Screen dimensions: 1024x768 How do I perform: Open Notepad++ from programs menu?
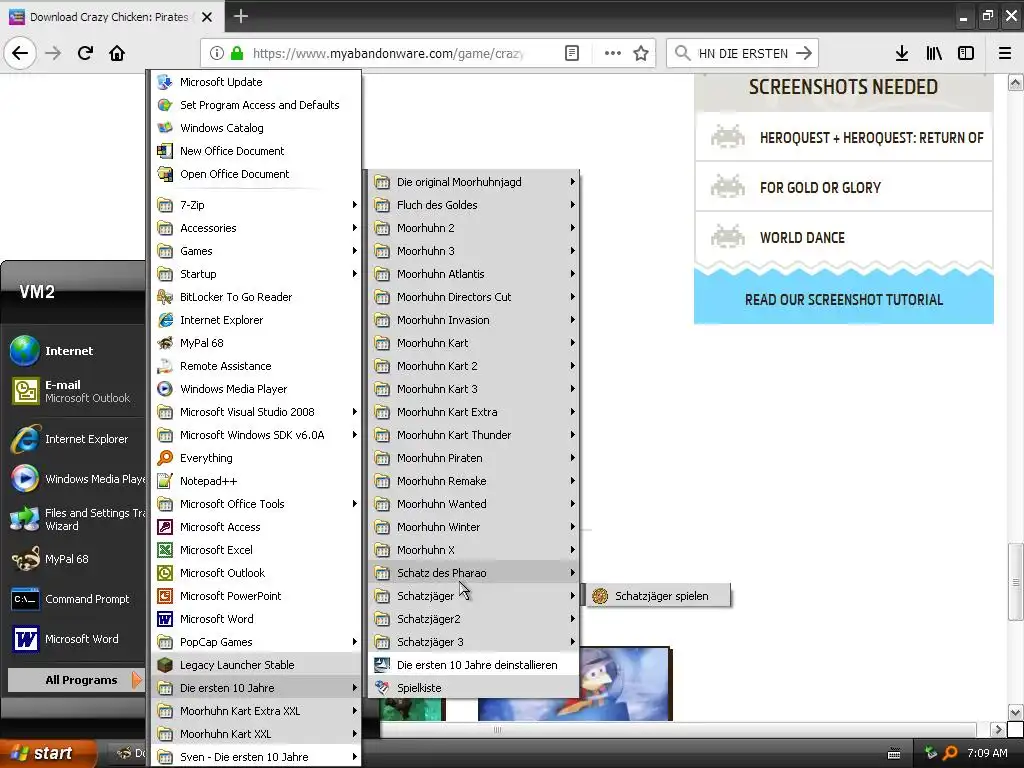pyautogui.click(x=257, y=481)
